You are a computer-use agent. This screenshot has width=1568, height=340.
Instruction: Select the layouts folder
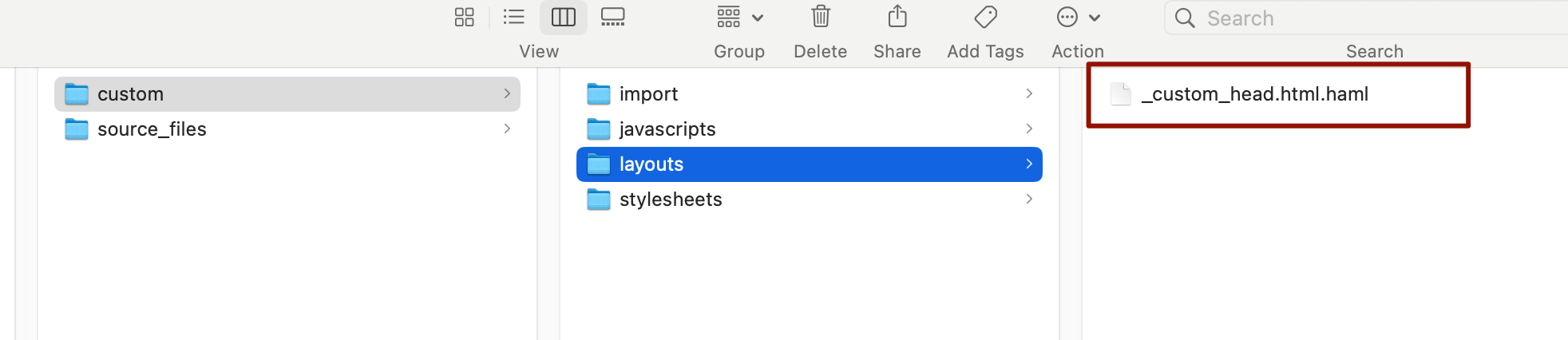(810, 164)
